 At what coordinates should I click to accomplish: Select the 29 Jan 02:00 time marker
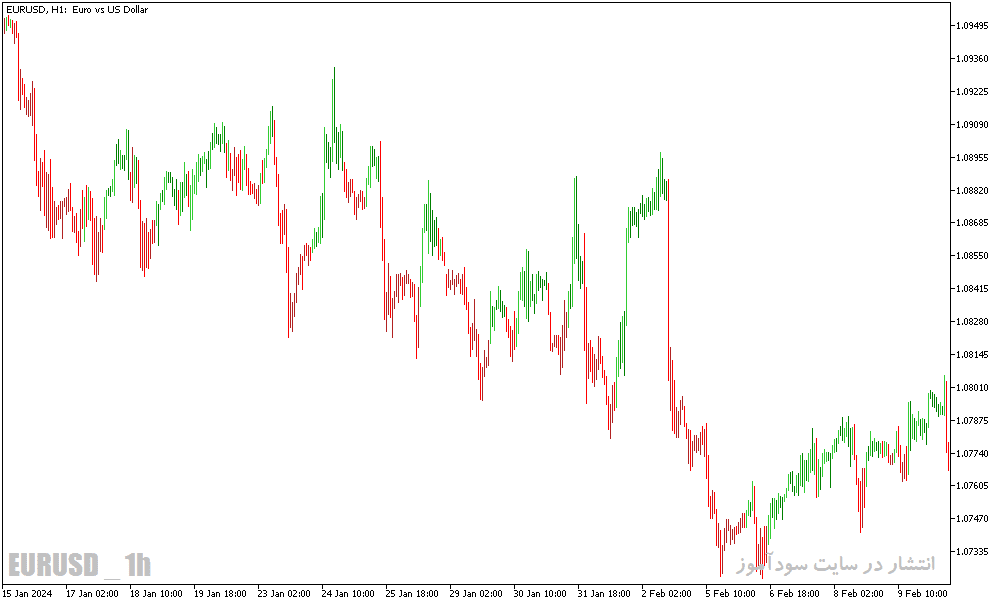[x=476, y=593]
